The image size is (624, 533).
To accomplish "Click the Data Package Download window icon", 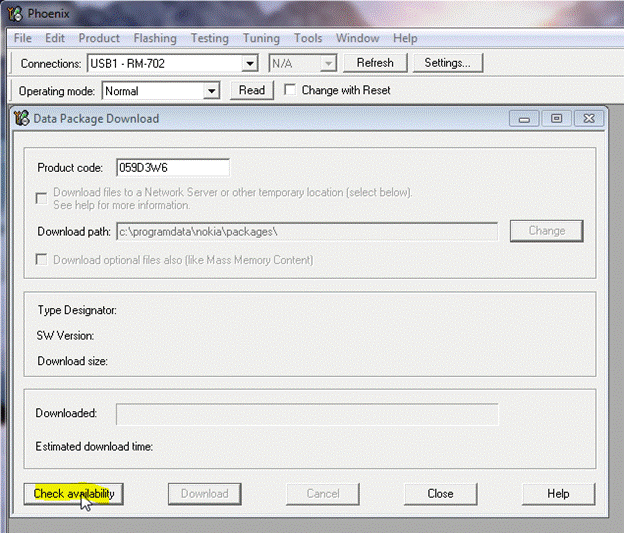I will click(x=21, y=118).
